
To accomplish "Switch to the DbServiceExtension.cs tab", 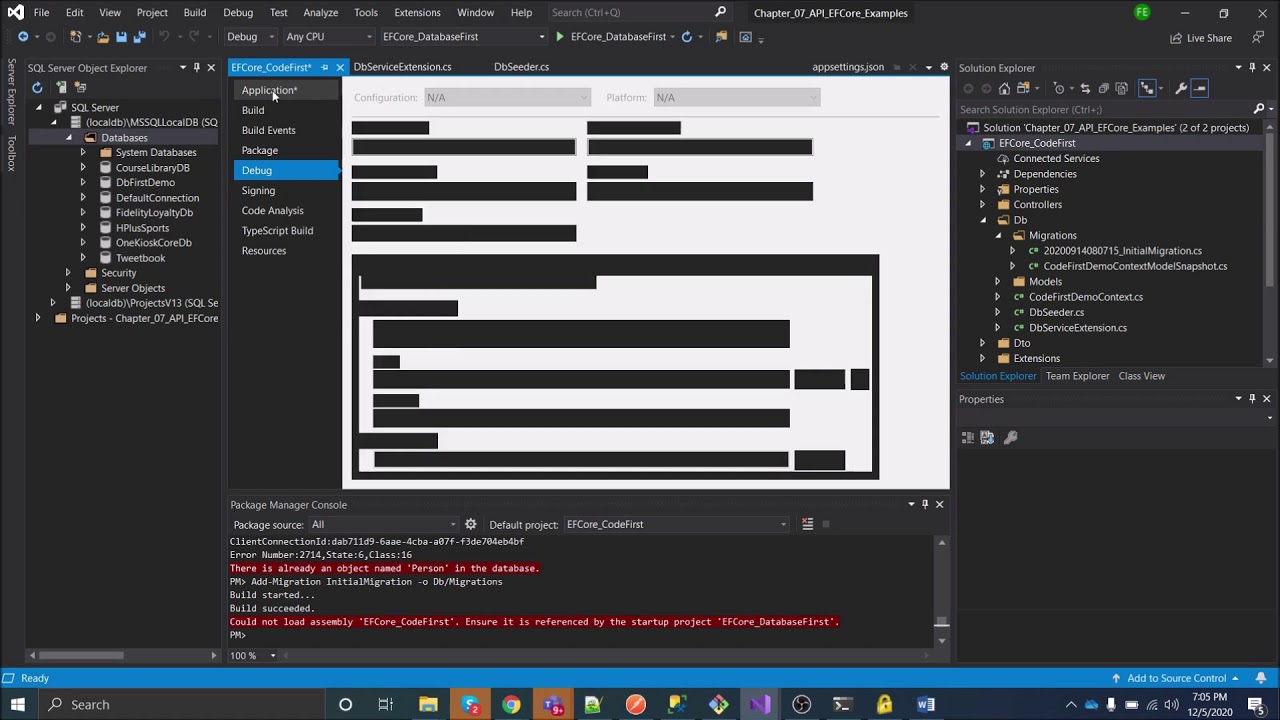I will [x=402, y=67].
